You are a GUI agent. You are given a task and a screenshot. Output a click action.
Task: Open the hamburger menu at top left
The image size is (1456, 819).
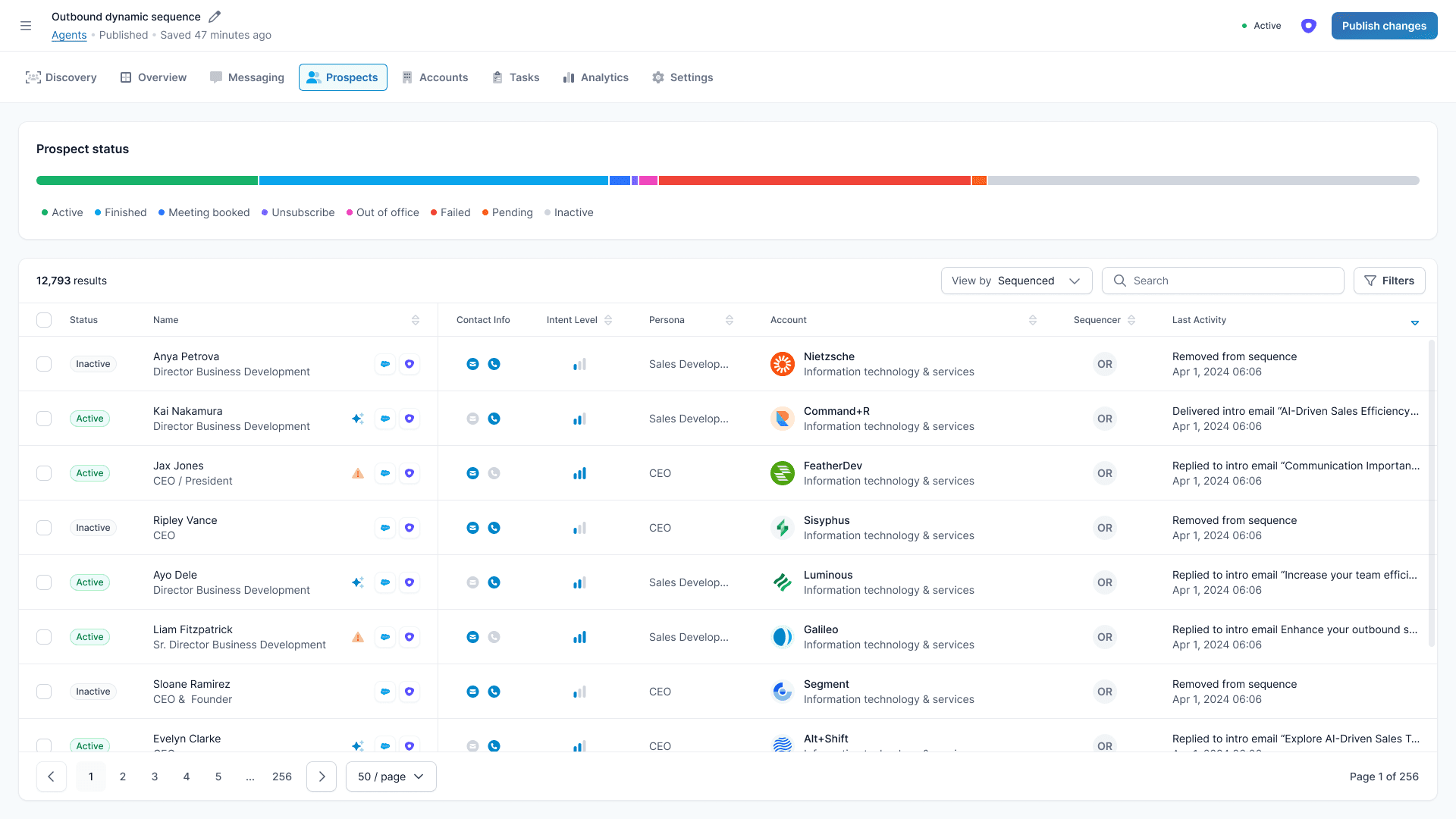[26, 25]
